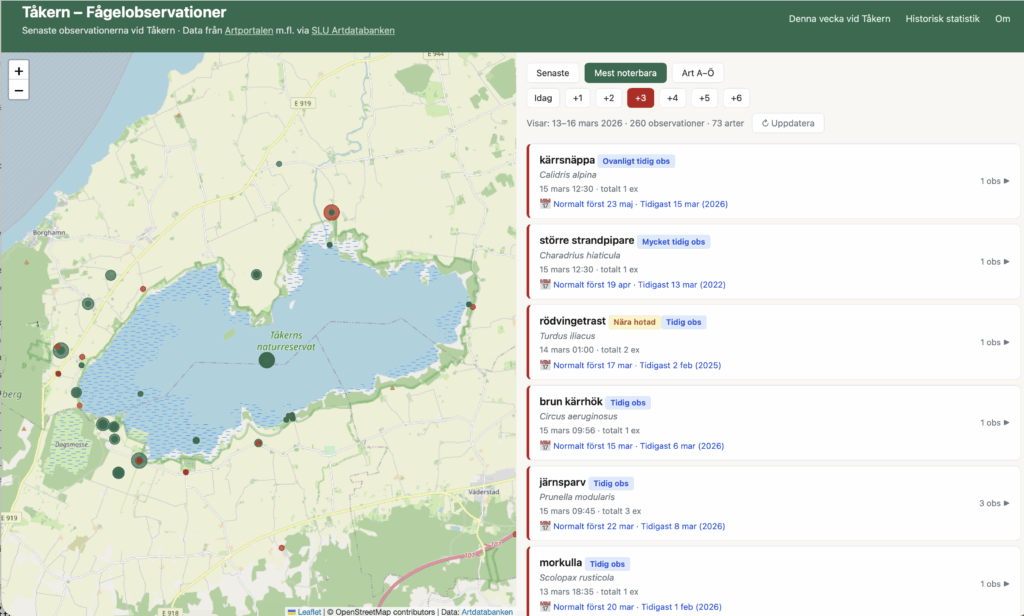The image size is (1024, 616).
Task: Open Denna vecka vid Tåkern page
Action: 839,19
